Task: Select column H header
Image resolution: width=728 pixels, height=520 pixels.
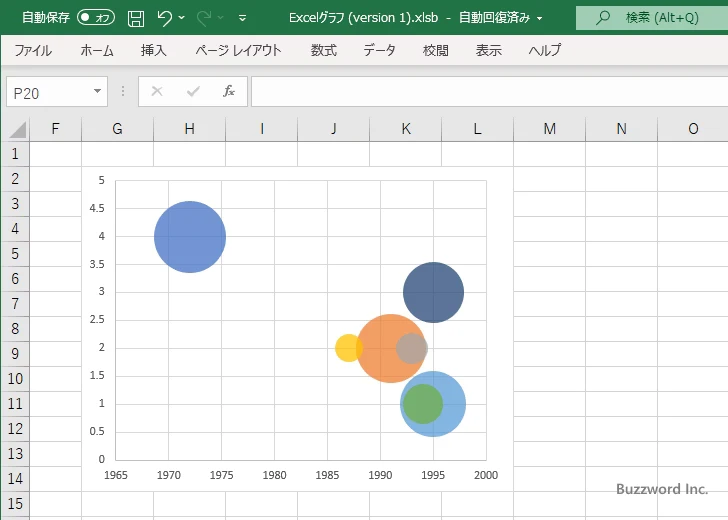Action: click(x=189, y=129)
